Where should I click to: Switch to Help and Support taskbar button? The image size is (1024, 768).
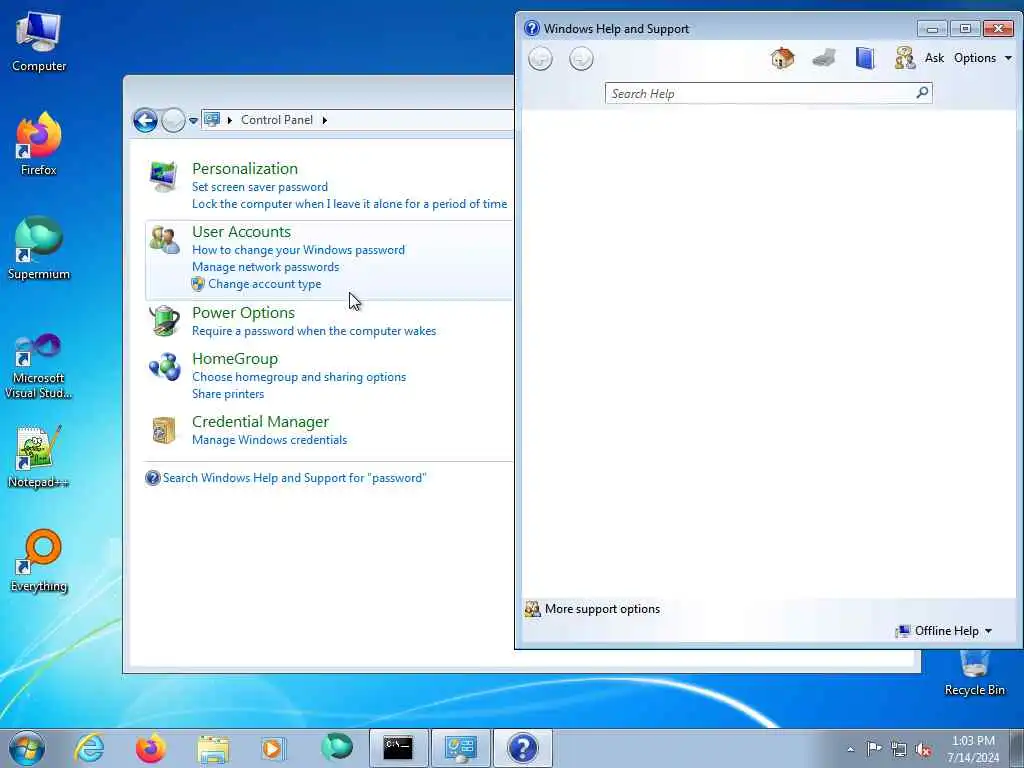coord(522,748)
